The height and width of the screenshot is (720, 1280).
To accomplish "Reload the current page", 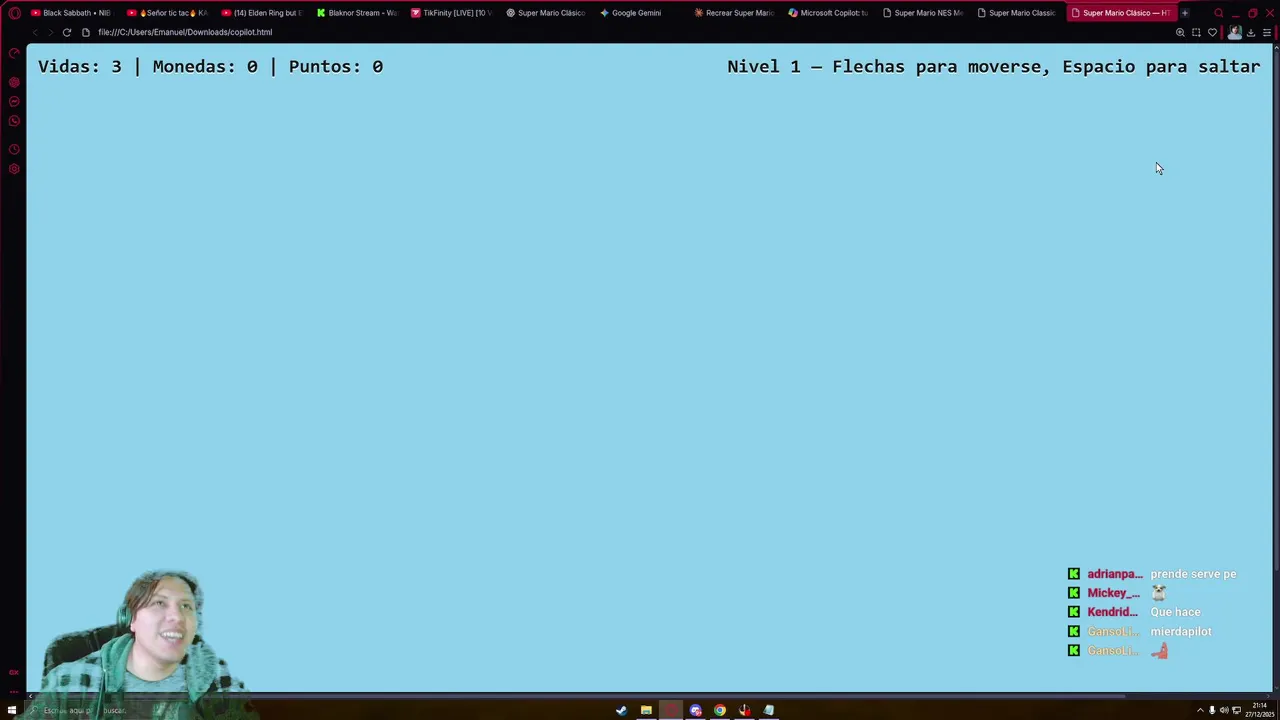I will tap(67, 32).
